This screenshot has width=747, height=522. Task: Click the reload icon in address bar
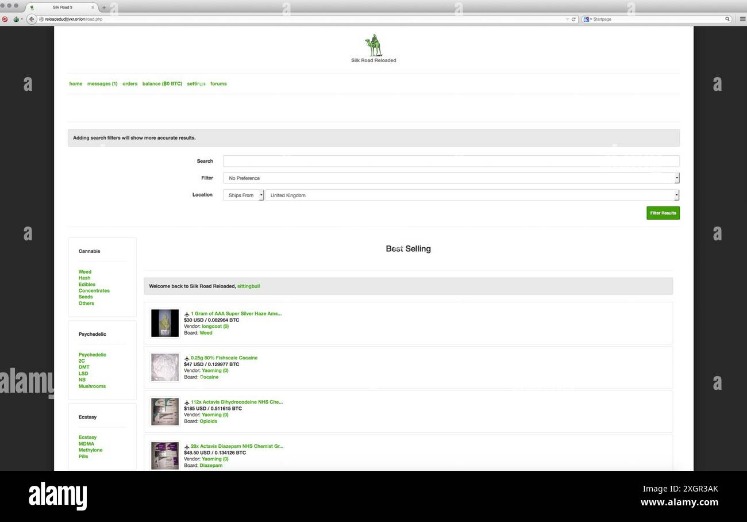click(574, 19)
